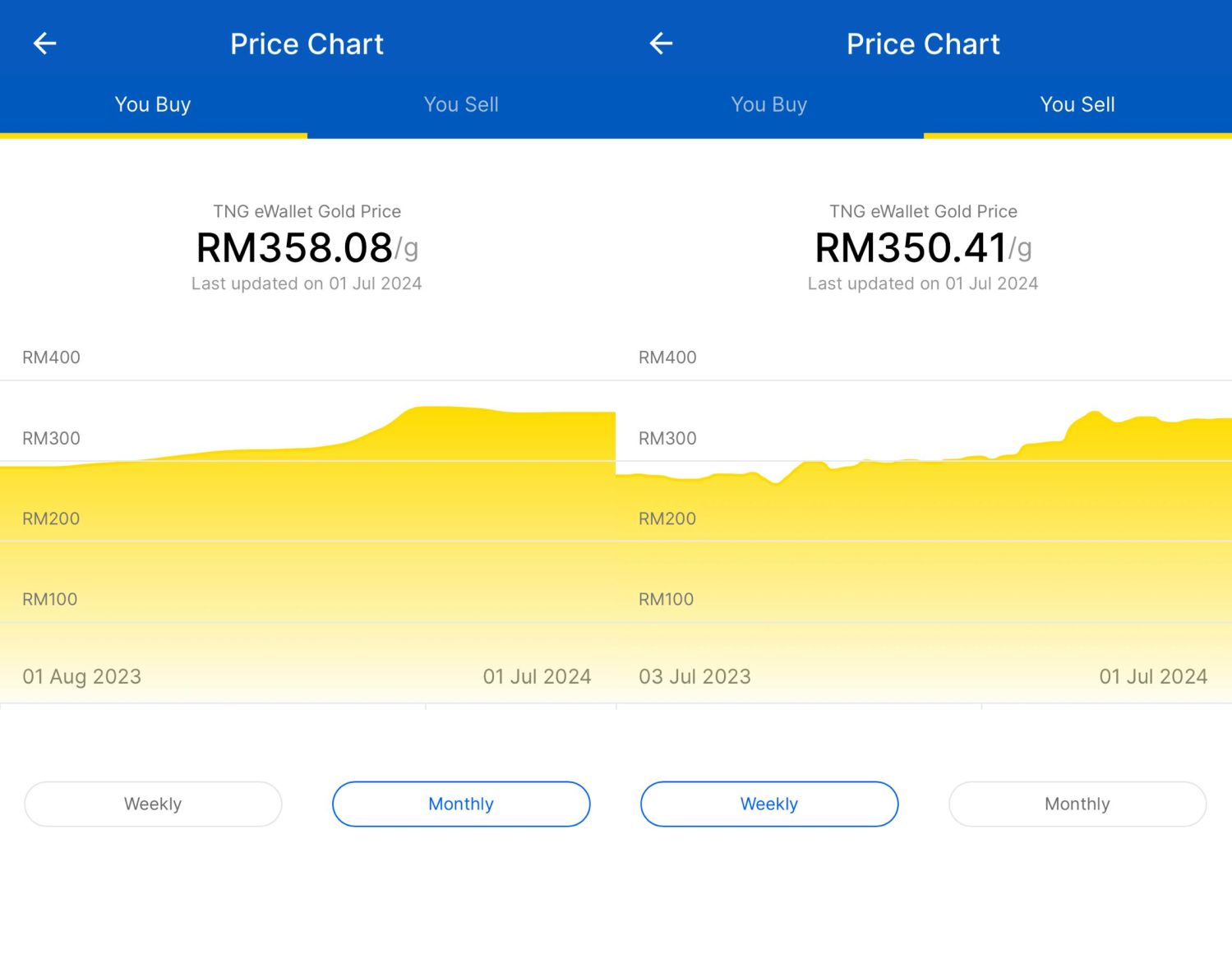The width and height of the screenshot is (1232, 968).
Task: Click the 01 Aug 2023 date label
Action: pos(82,676)
